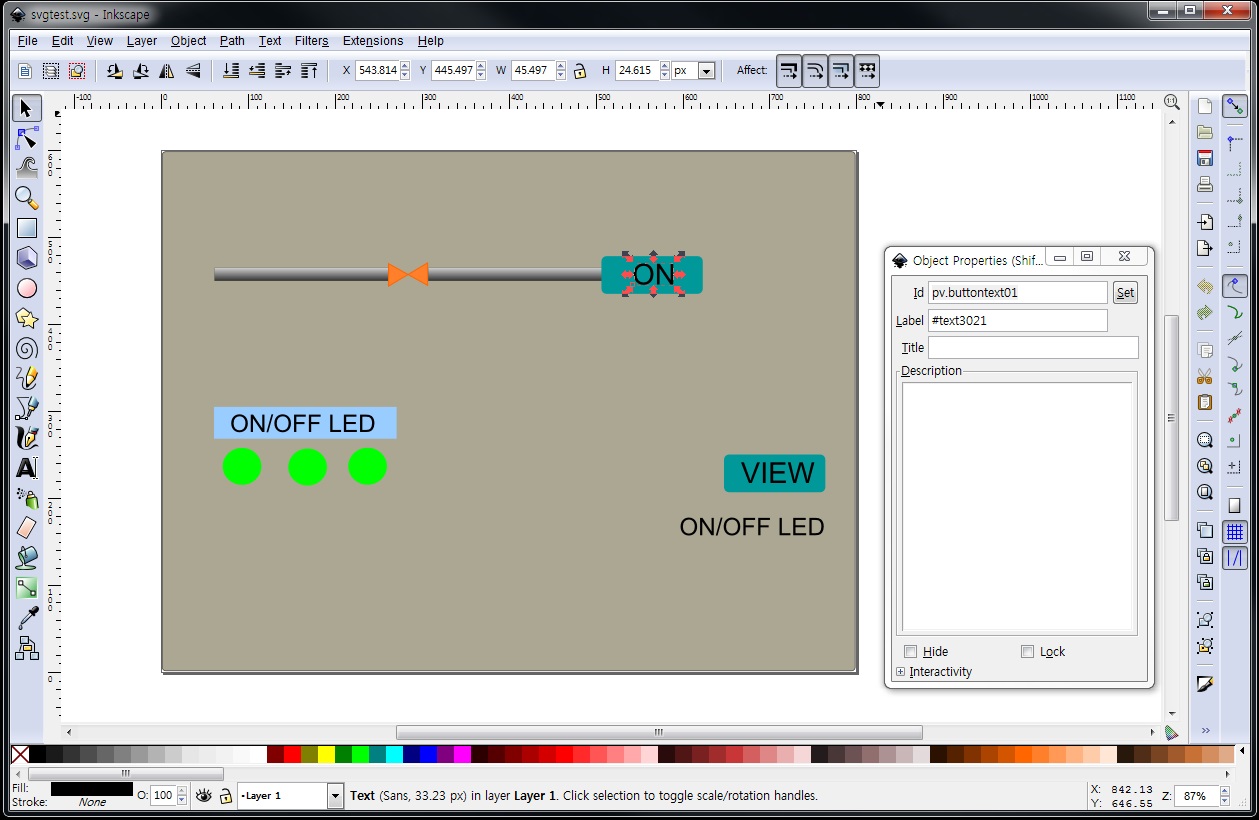Check the Hide checkbox in Object Properties

911,651
